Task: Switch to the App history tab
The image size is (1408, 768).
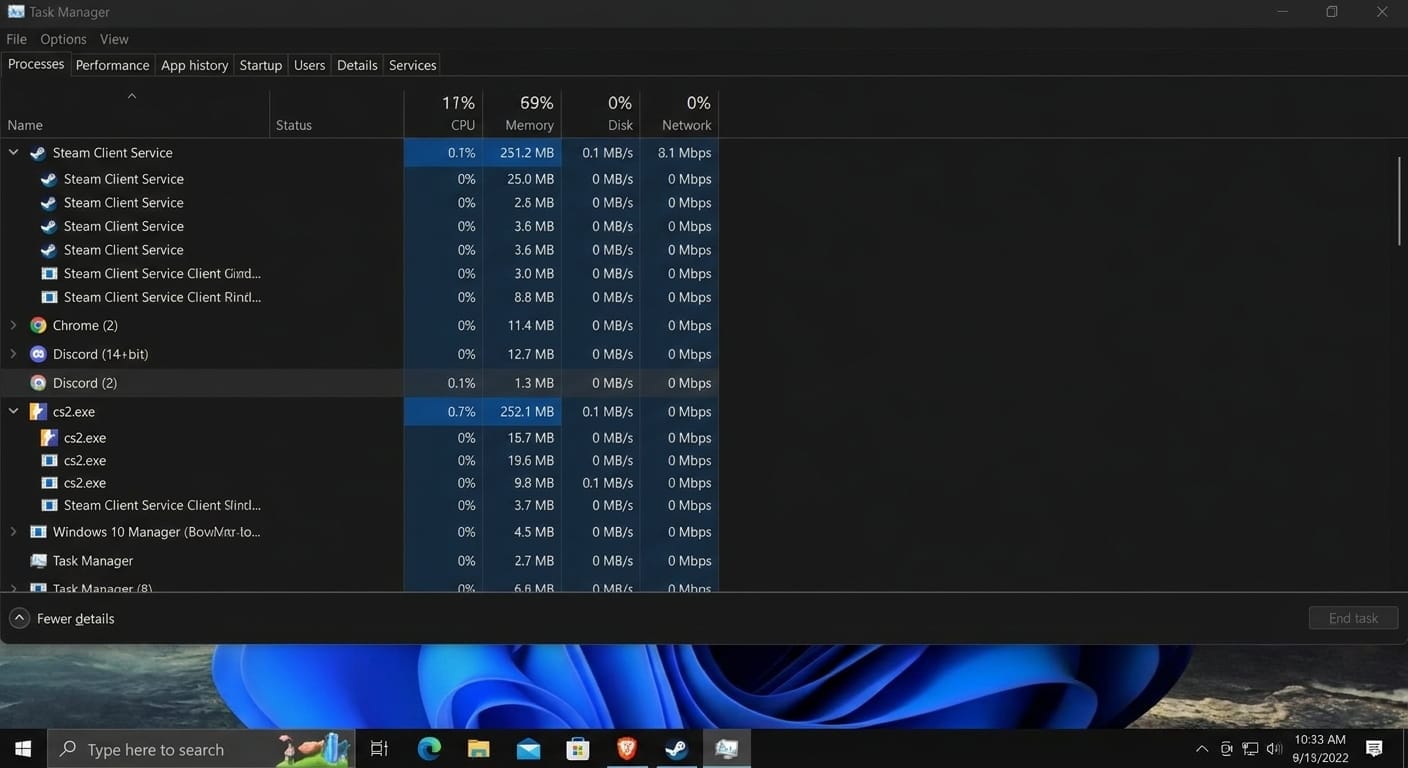Action: click(195, 65)
